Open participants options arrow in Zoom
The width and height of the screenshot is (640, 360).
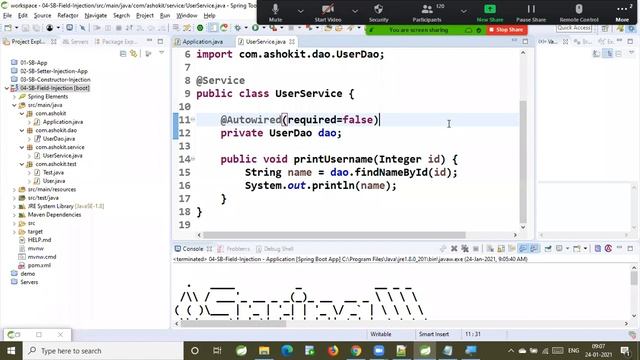point(464,11)
